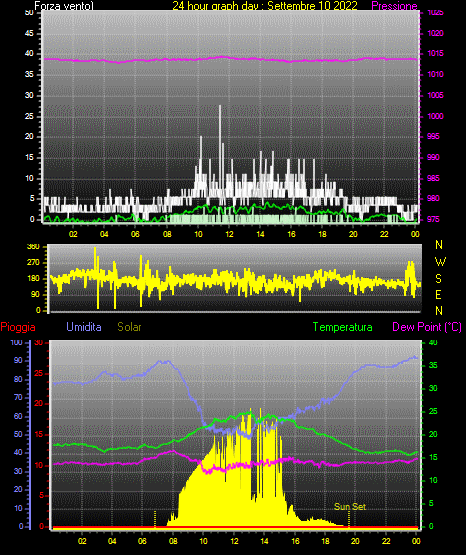
Task: Click the '990' pressure axis value
Action: click(x=433, y=157)
